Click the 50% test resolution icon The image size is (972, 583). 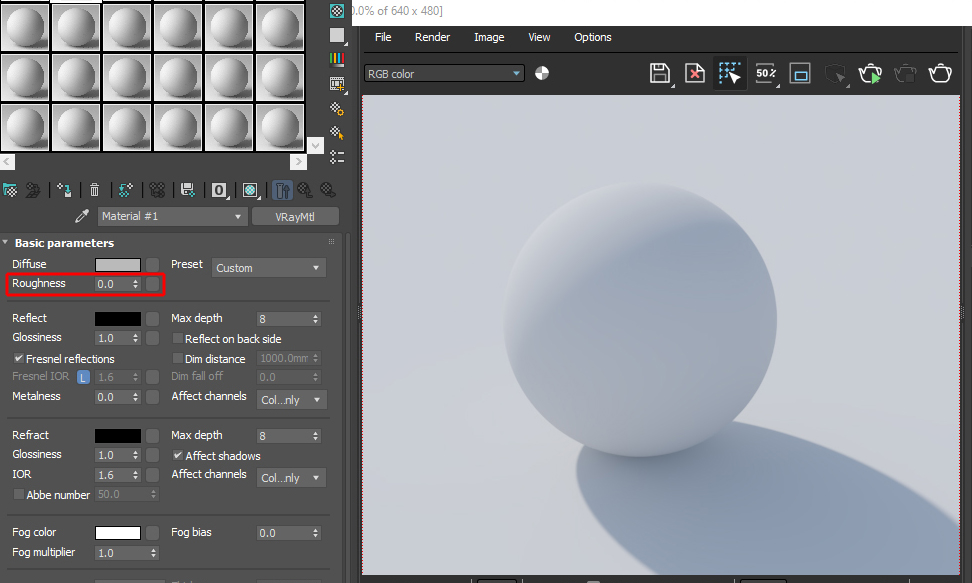pyautogui.click(x=766, y=73)
